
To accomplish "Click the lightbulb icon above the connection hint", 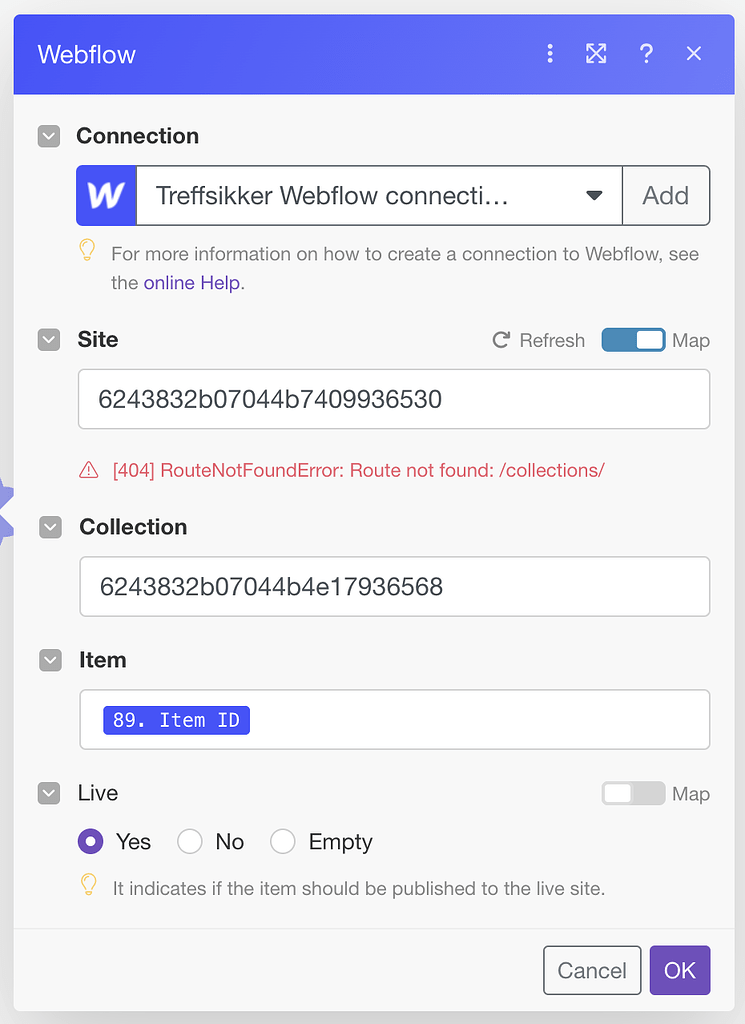I will point(88,253).
